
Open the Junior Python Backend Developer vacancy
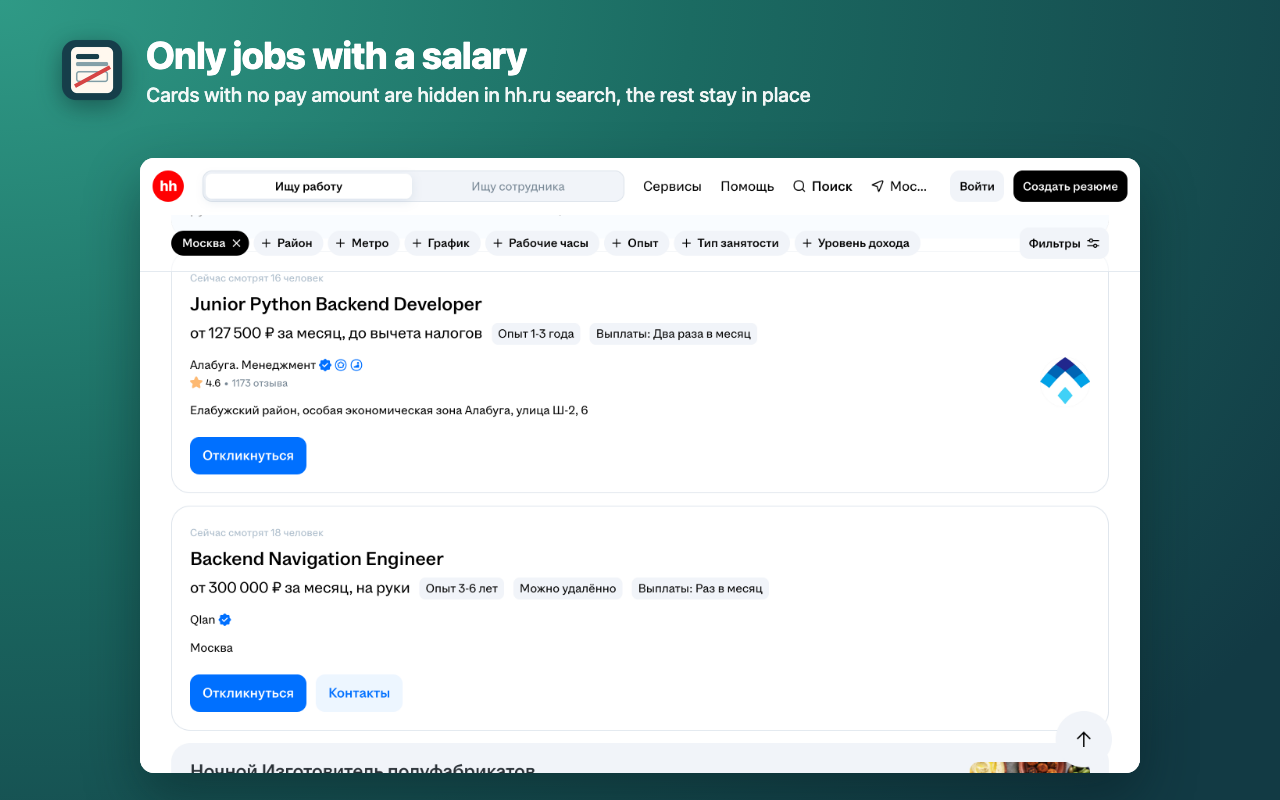click(336, 304)
